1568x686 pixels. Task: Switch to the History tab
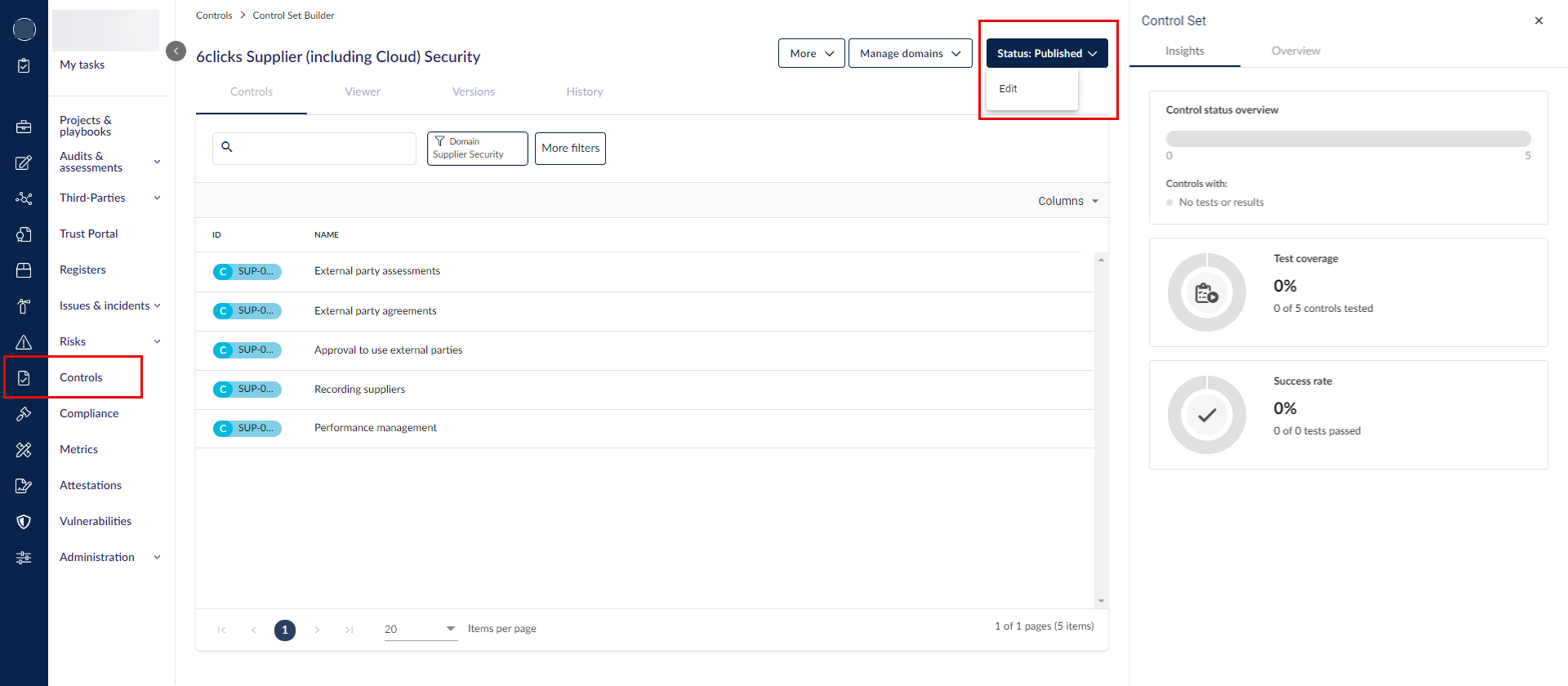(585, 92)
